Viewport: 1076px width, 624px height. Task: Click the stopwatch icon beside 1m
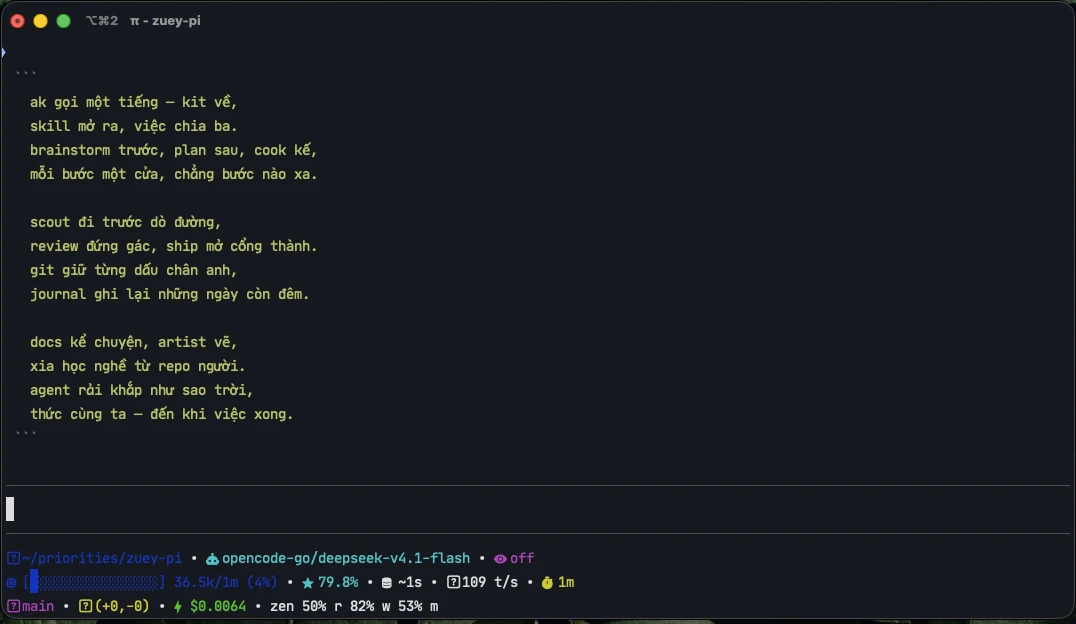point(547,583)
